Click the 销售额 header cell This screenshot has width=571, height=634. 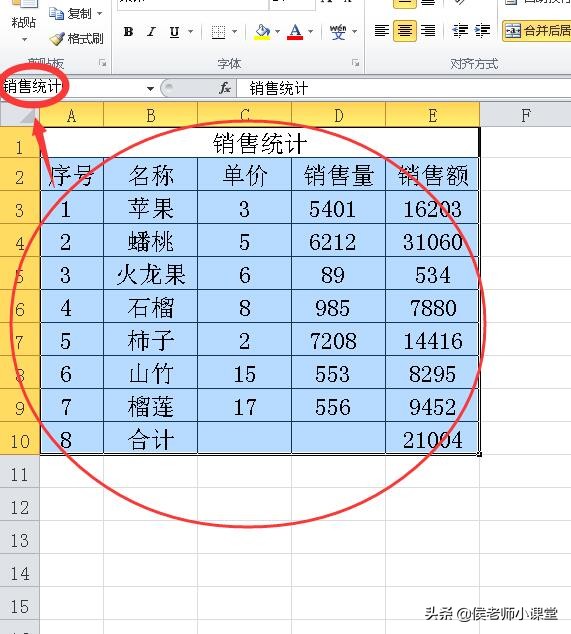click(432, 174)
